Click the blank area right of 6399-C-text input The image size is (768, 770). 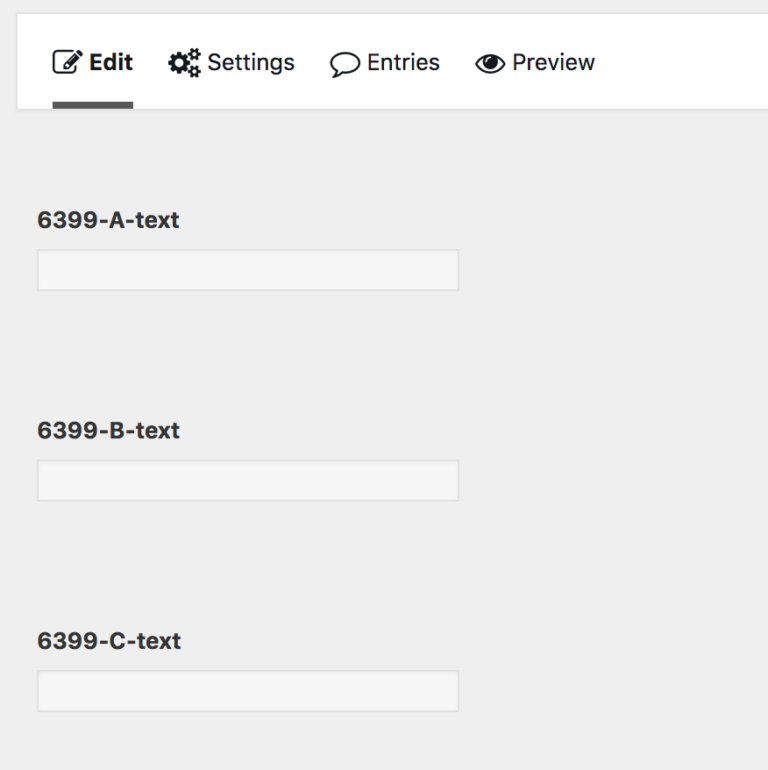[610, 691]
